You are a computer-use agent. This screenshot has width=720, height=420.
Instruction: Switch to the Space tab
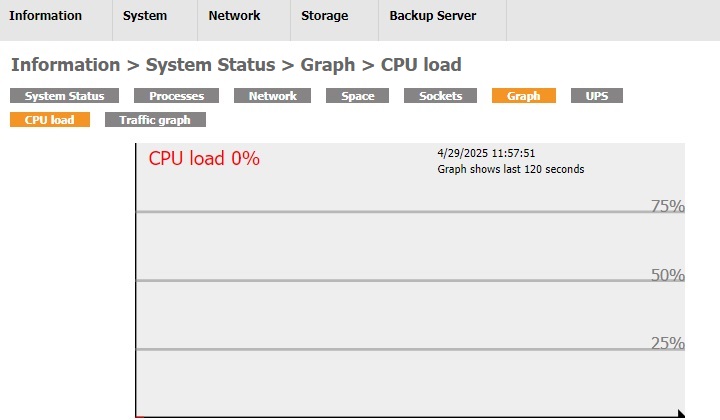[357, 96]
